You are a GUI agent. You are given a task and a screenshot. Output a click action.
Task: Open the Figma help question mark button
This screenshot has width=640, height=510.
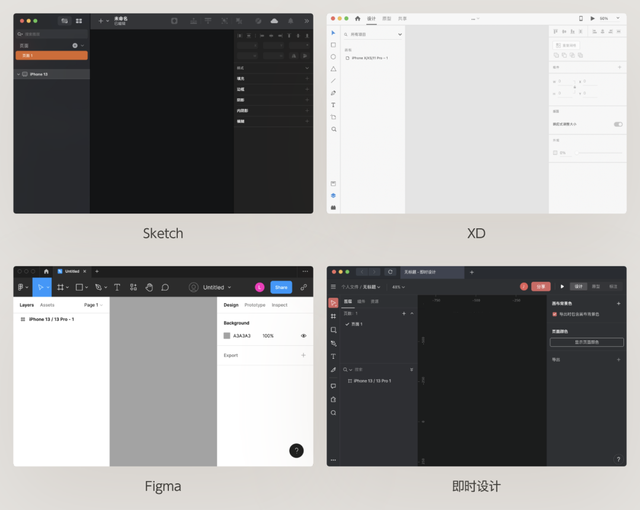(x=296, y=451)
